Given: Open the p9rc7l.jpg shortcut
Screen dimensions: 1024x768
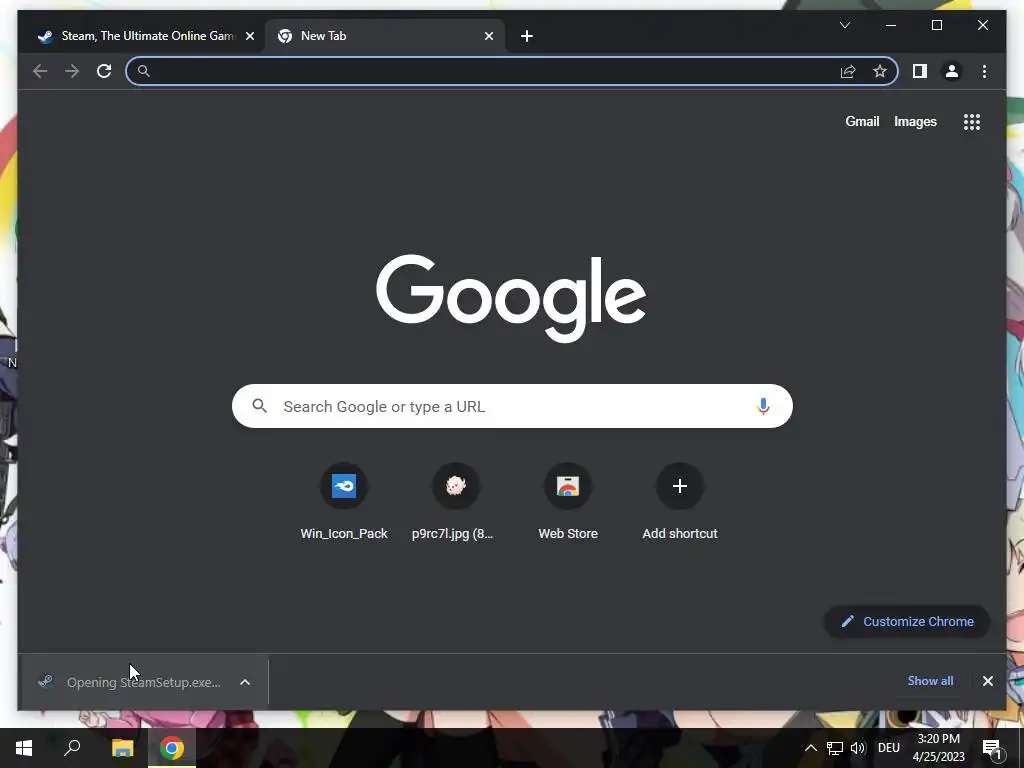Looking at the screenshot, I should 455,501.
